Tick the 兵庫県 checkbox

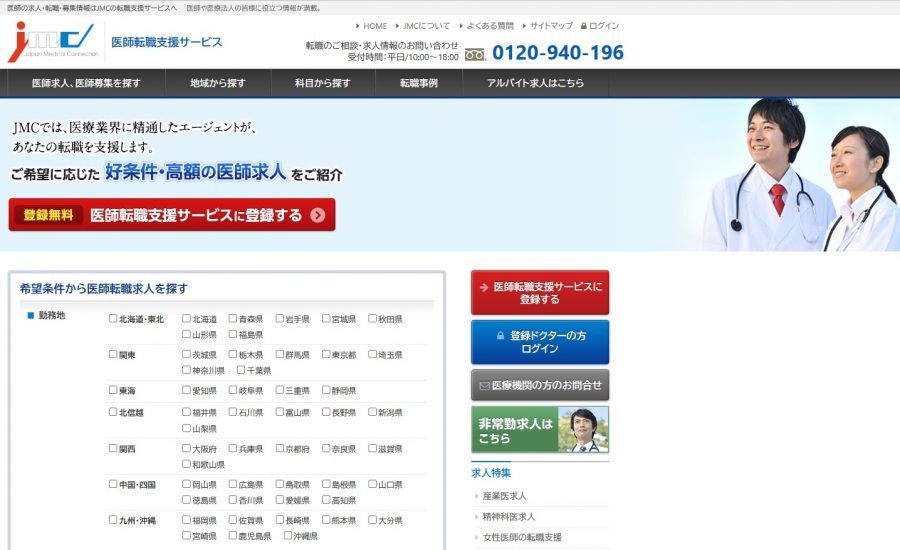click(x=233, y=448)
